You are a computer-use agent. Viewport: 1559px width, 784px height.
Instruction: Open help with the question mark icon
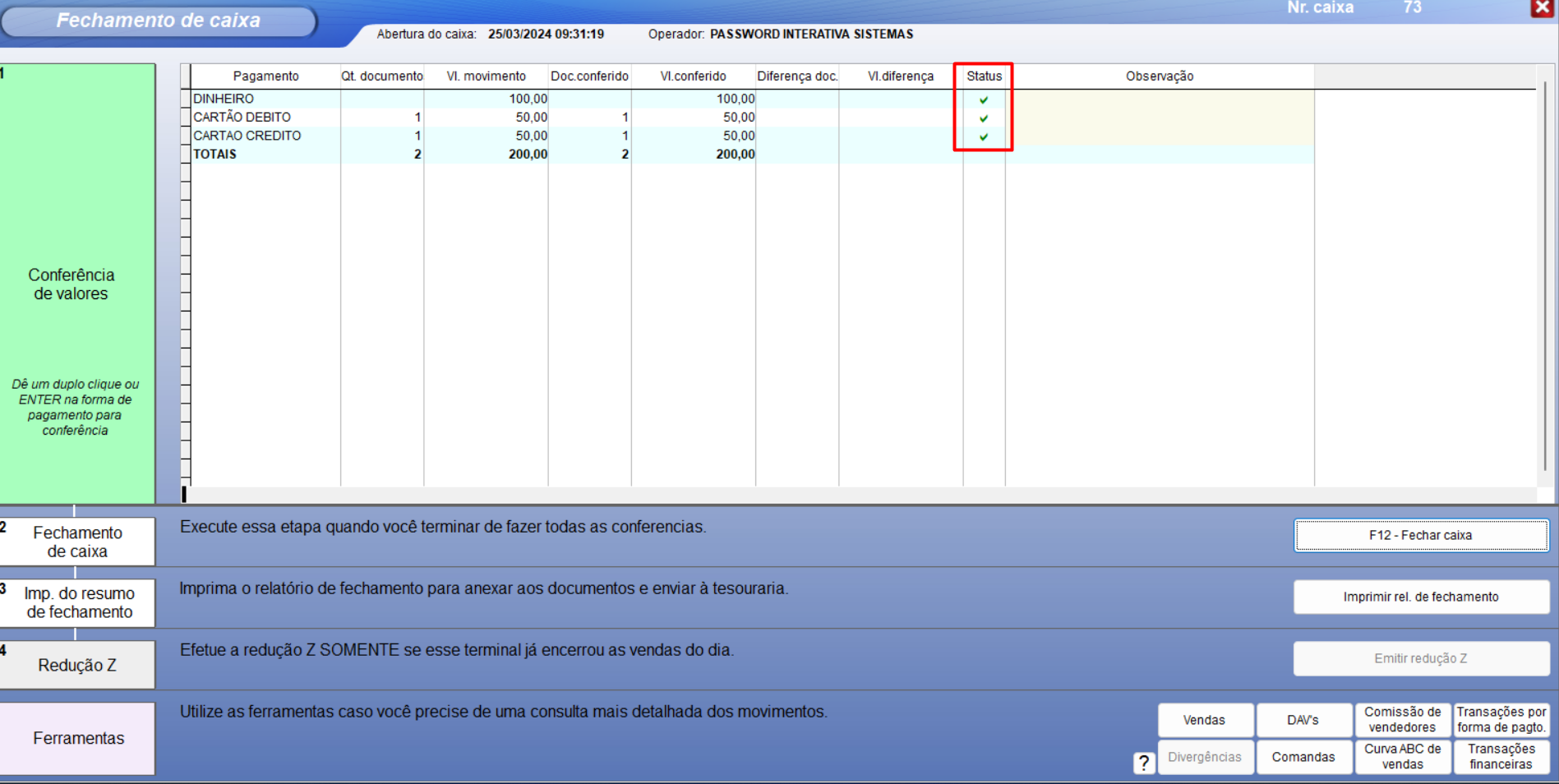[x=1143, y=763]
